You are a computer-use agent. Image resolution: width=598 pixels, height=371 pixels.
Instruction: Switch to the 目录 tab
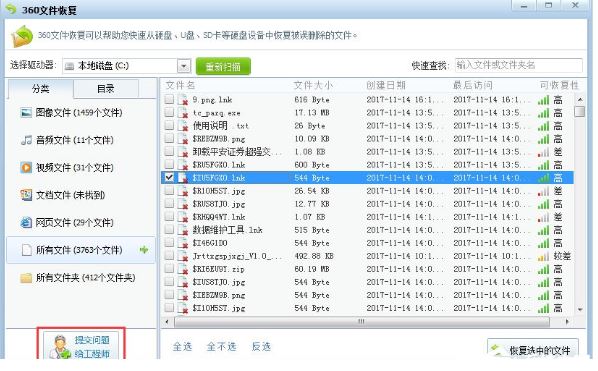pyautogui.click(x=106, y=89)
